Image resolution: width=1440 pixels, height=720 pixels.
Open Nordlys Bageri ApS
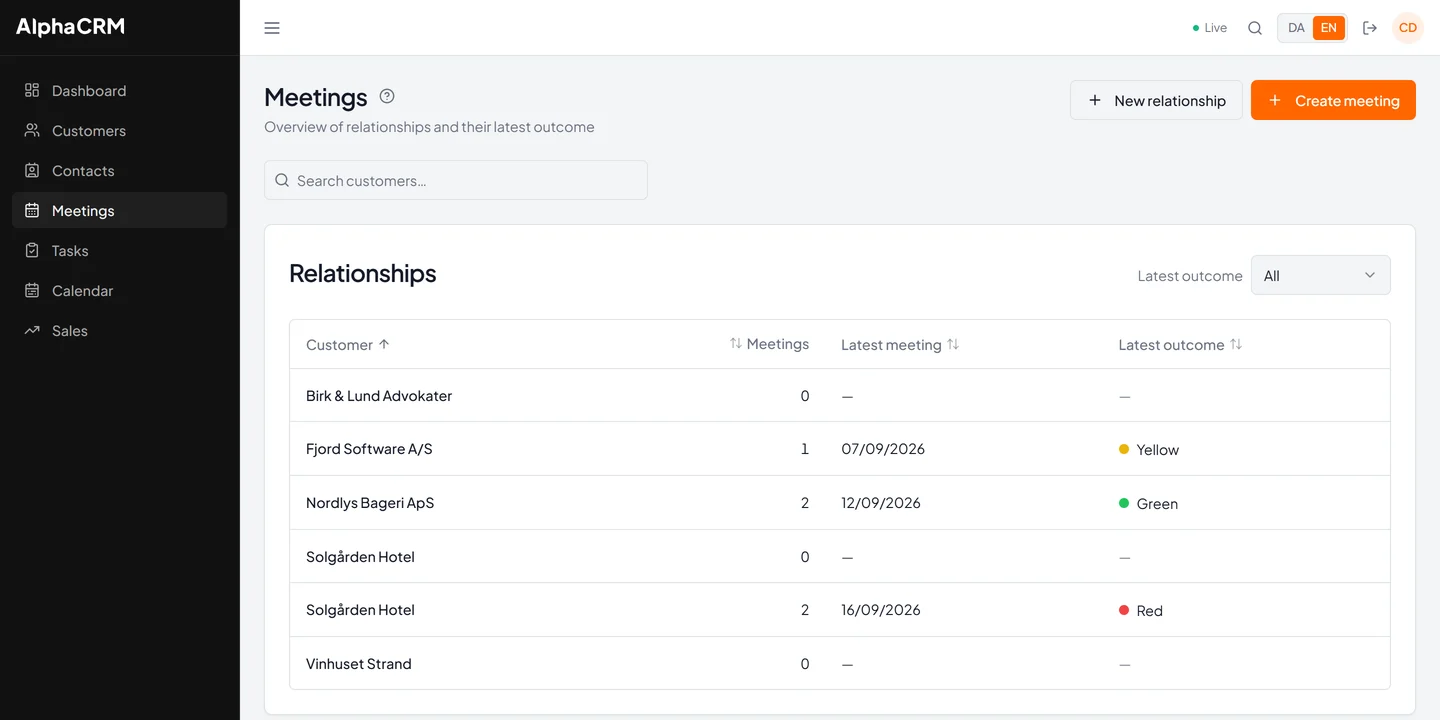(370, 503)
